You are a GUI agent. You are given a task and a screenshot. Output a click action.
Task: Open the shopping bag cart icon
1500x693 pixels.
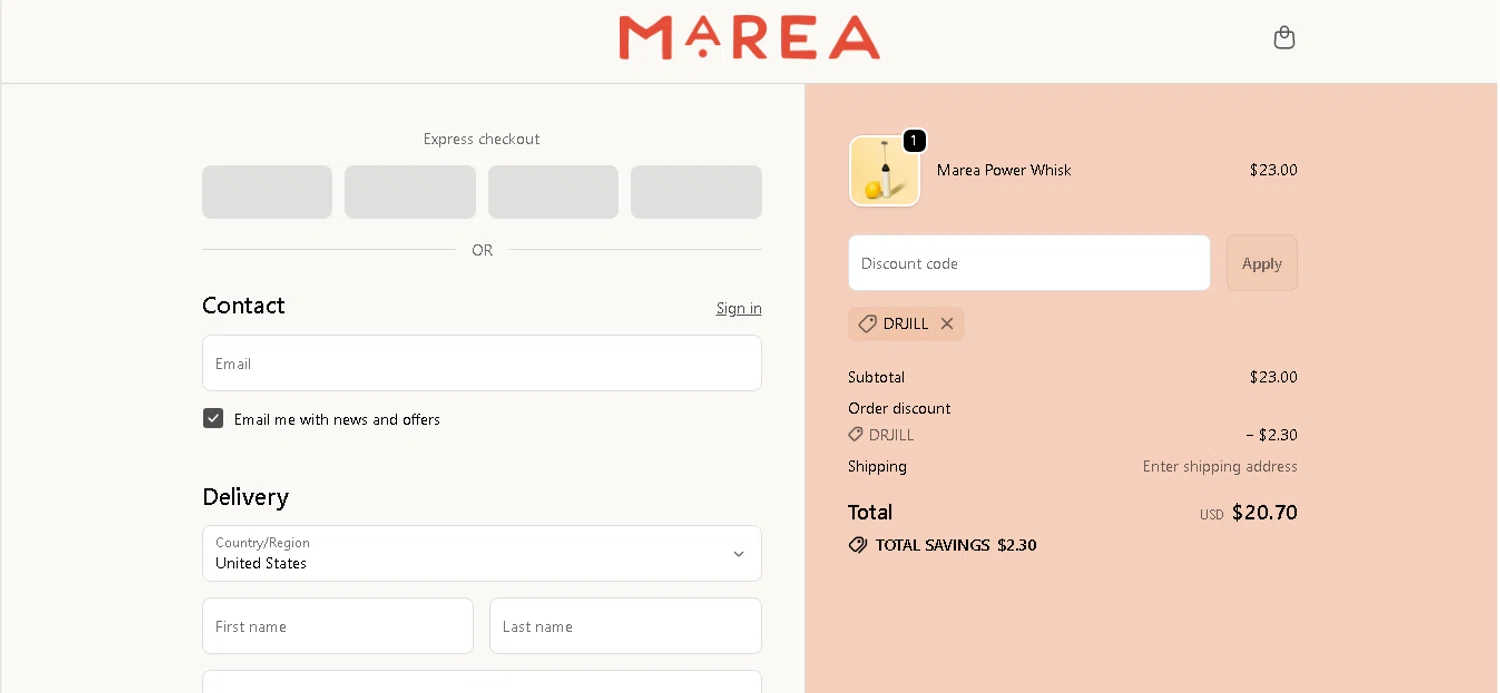[x=1284, y=38]
